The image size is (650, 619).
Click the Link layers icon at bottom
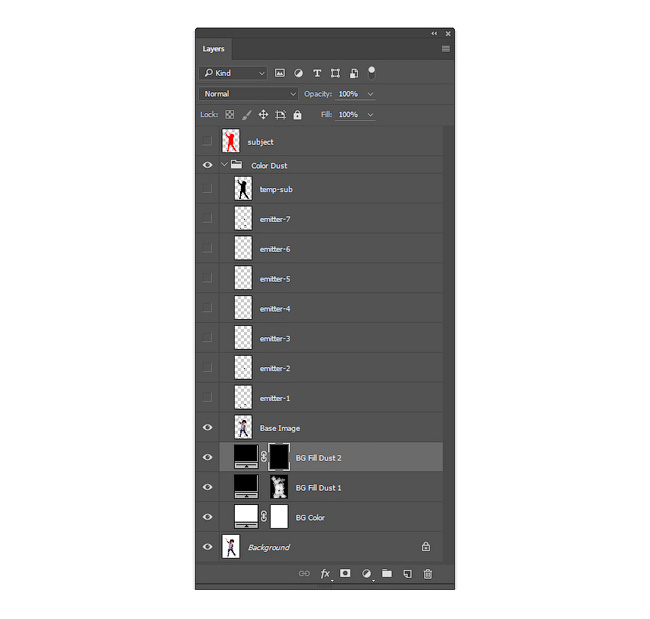(x=304, y=573)
